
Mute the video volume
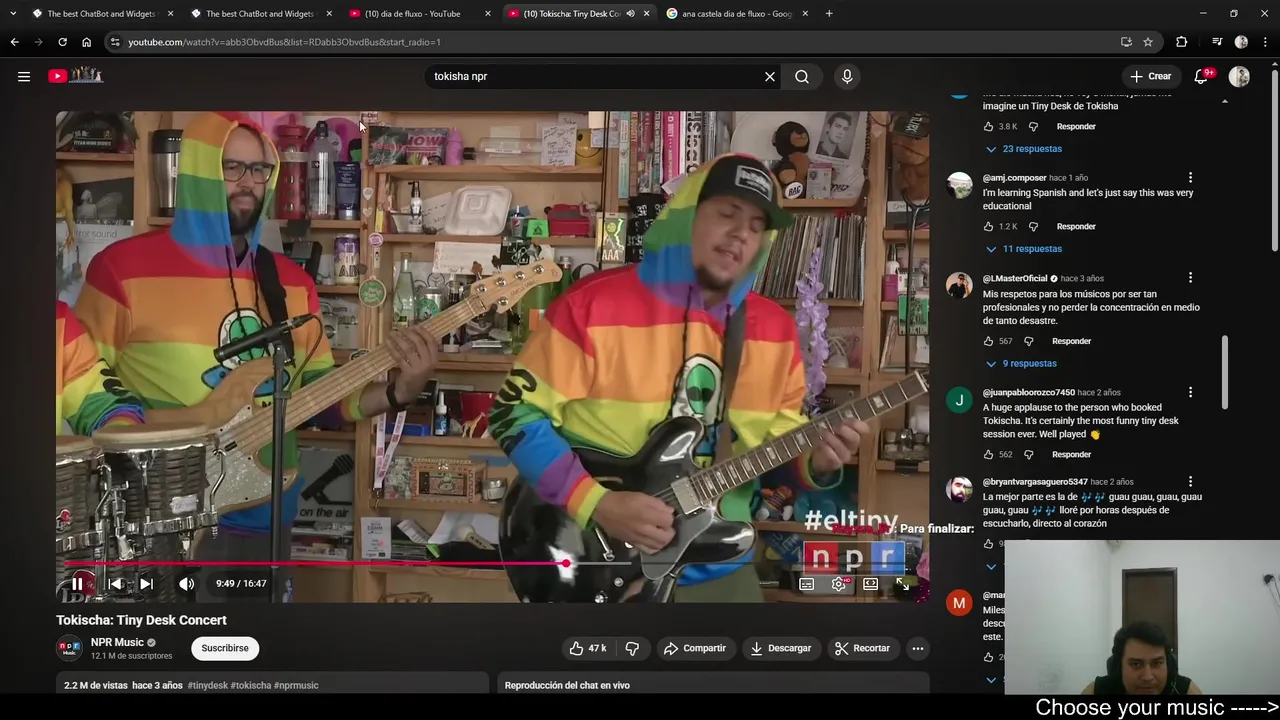coord(186,584)
